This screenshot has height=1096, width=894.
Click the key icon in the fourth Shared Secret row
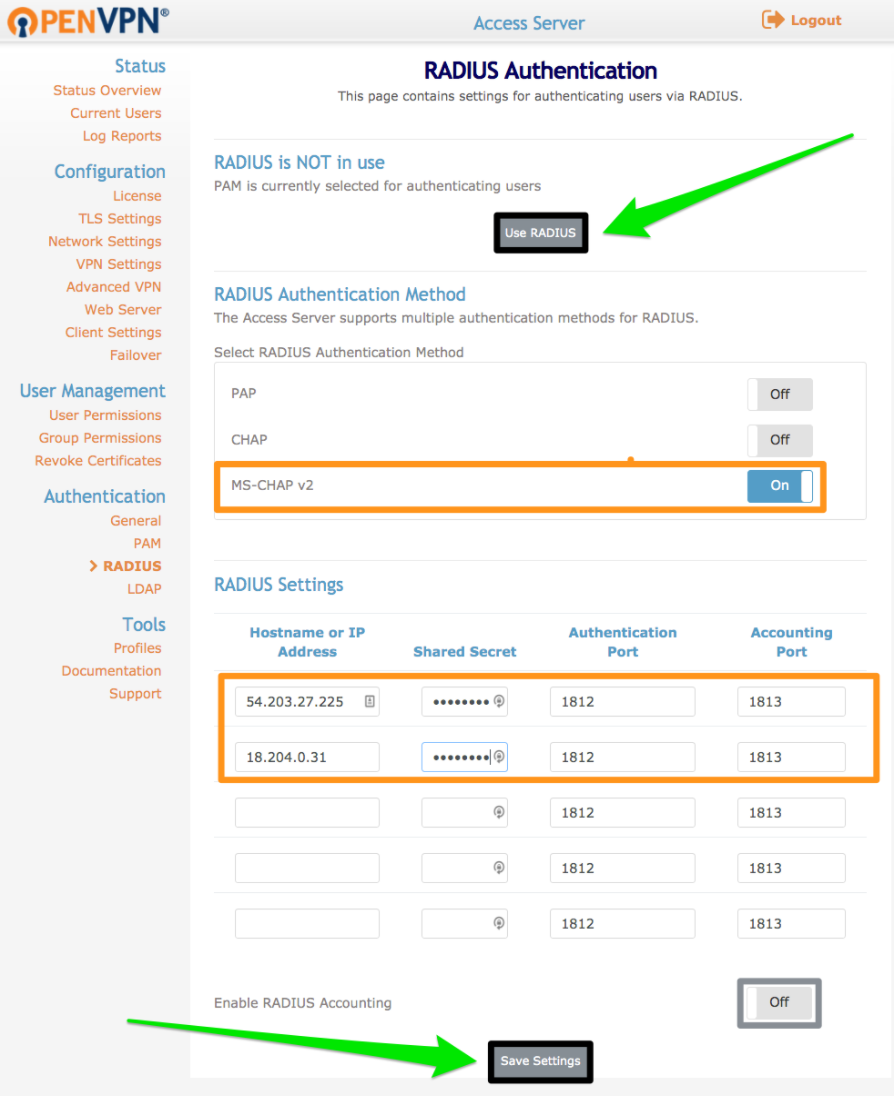click(x=498, y=867)
